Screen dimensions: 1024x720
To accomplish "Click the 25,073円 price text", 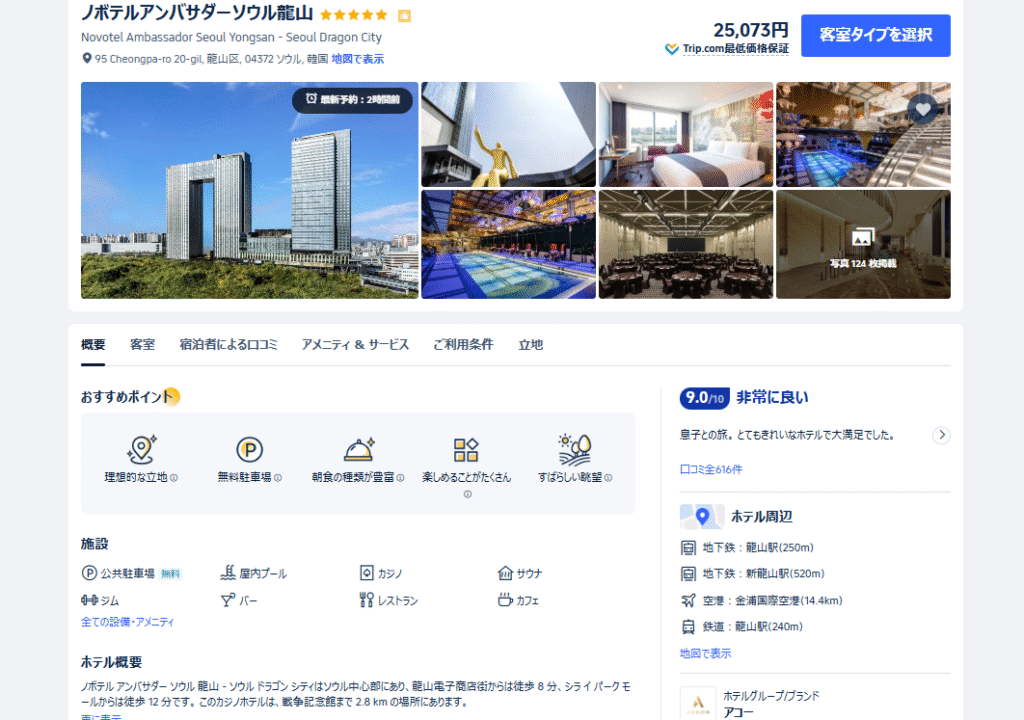I will coord(751,30).
